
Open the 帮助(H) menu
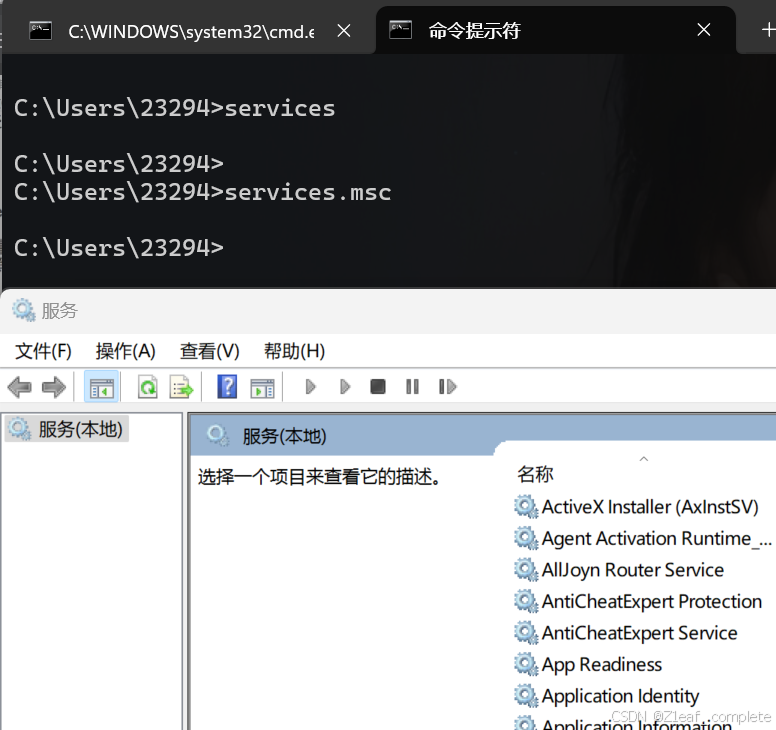(294, 351)
